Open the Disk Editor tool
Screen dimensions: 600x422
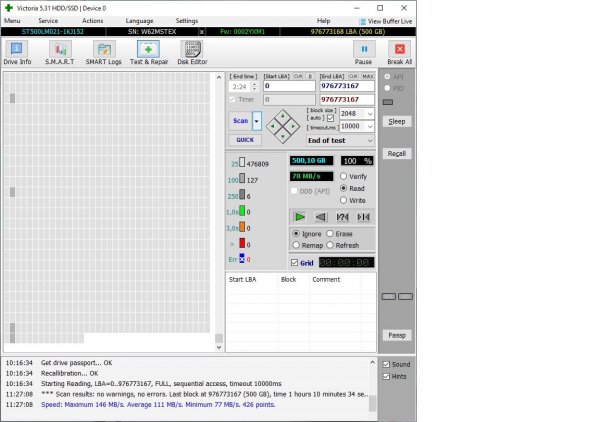pyautogui.click(x=192, y=53)
